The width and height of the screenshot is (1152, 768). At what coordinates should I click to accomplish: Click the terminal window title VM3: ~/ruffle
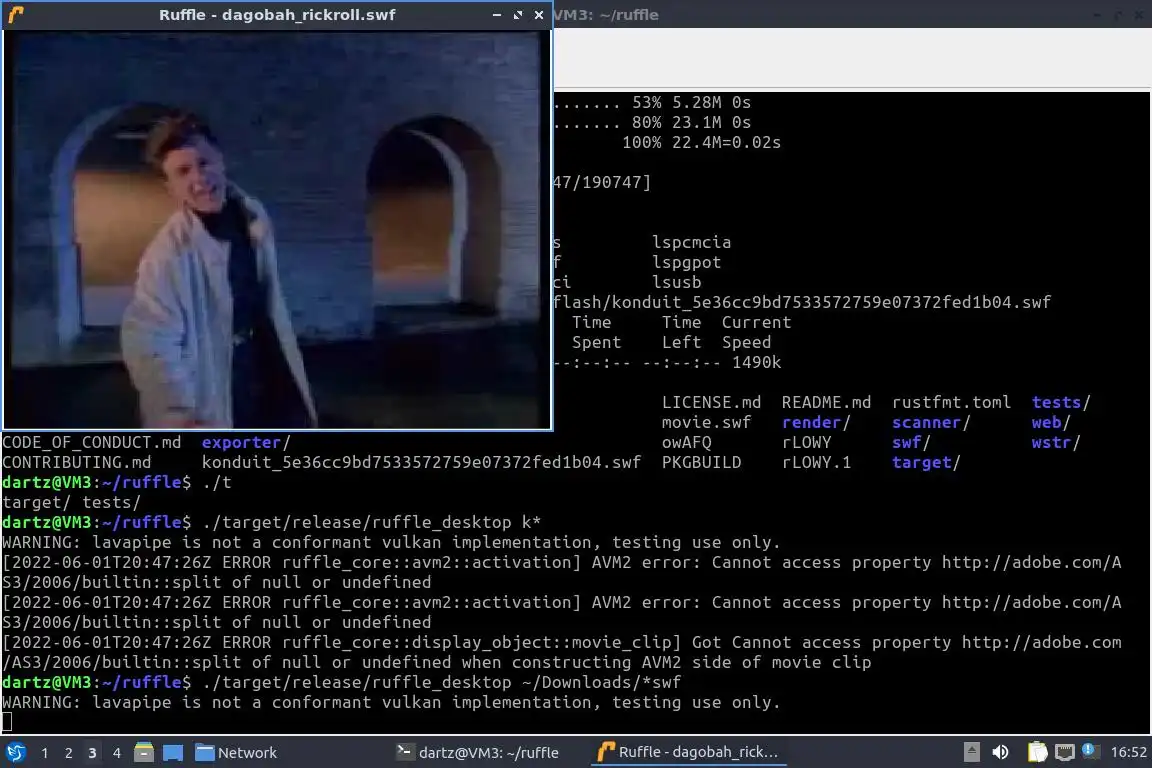[x=606, y=15]
